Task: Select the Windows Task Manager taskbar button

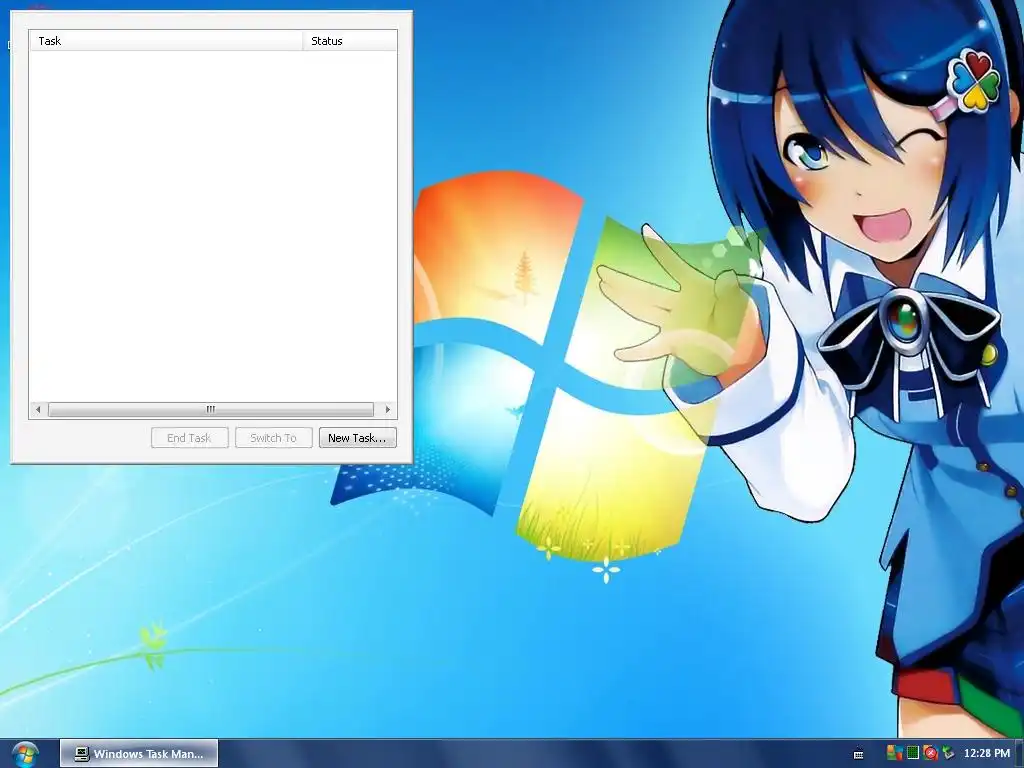Action: pos(139,754)
